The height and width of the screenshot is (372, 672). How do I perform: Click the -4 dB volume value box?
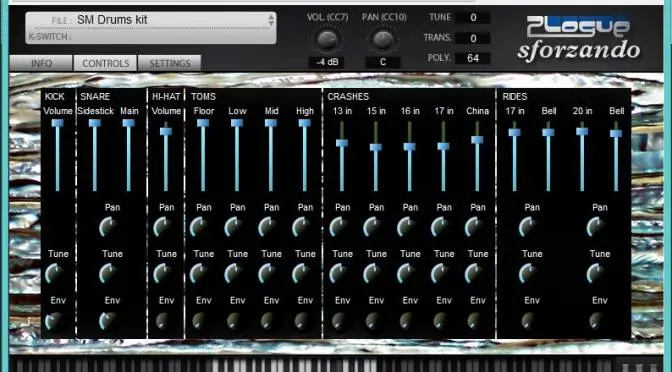click(x=327, y=62)
